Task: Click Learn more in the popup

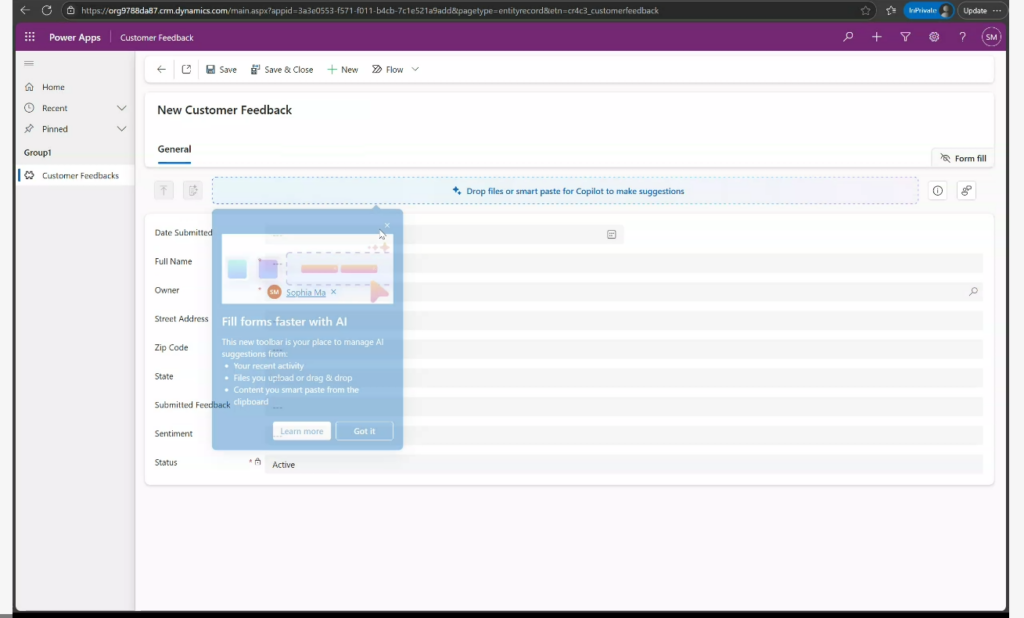Action: [x=302, y=431]
